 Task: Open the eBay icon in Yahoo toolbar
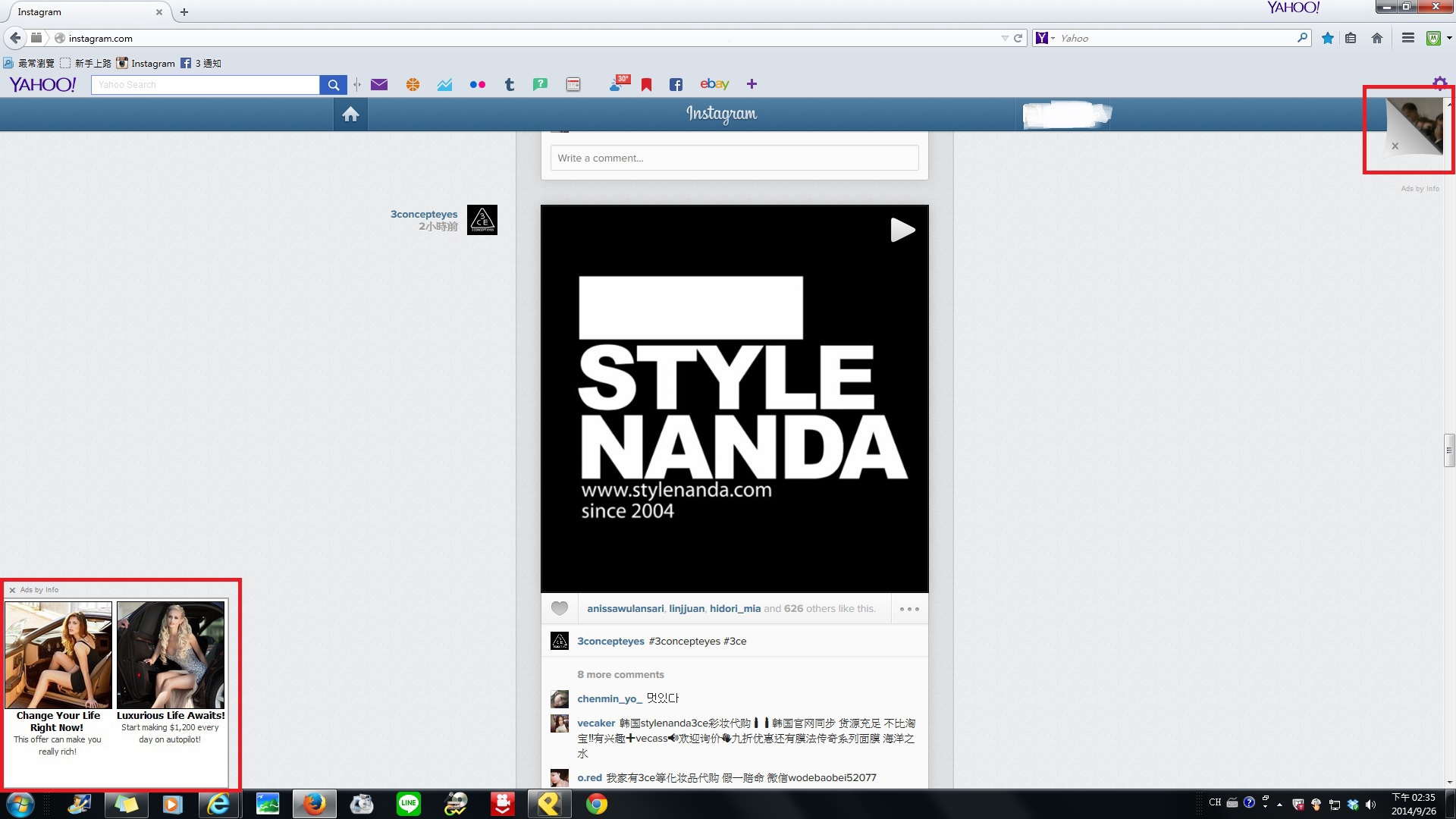pos(714,84)
